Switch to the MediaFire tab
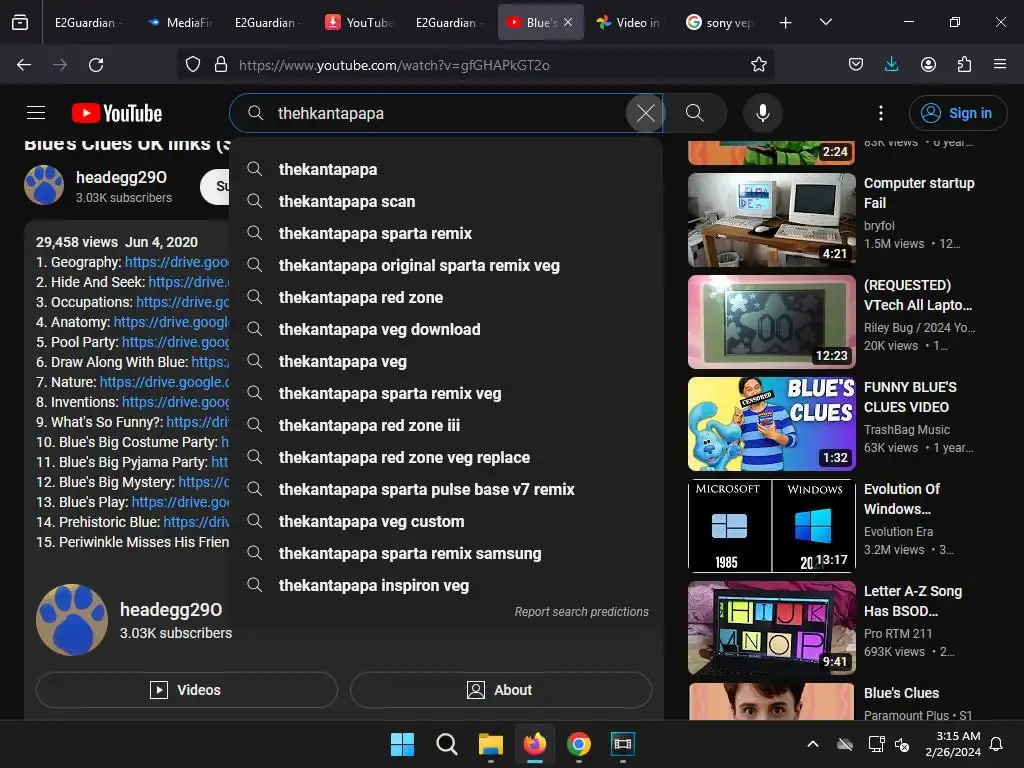The height and width of the screenshot is (768, 1024). 180,22
